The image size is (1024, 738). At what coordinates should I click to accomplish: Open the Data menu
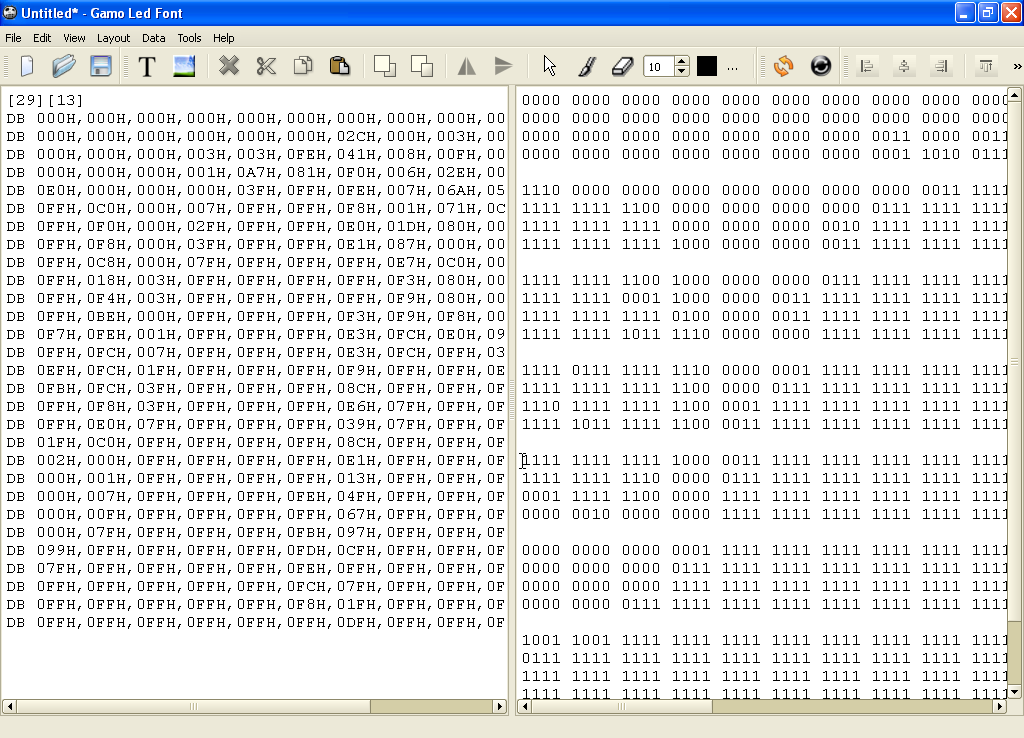[x=153, y=38]
